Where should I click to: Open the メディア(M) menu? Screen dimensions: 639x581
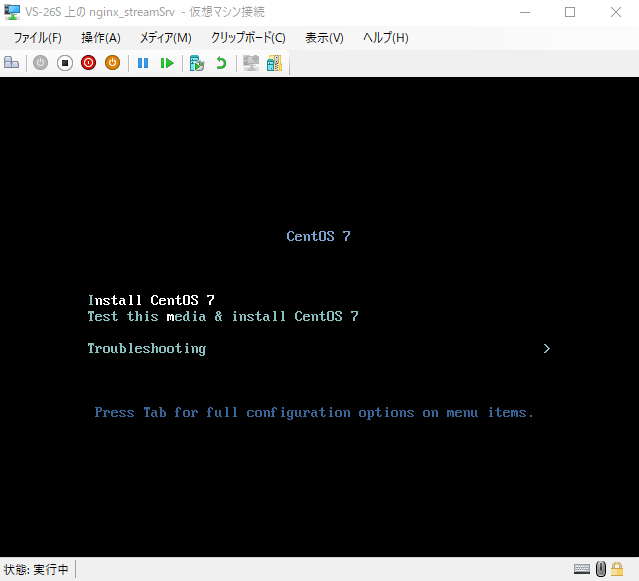(165, 38)
